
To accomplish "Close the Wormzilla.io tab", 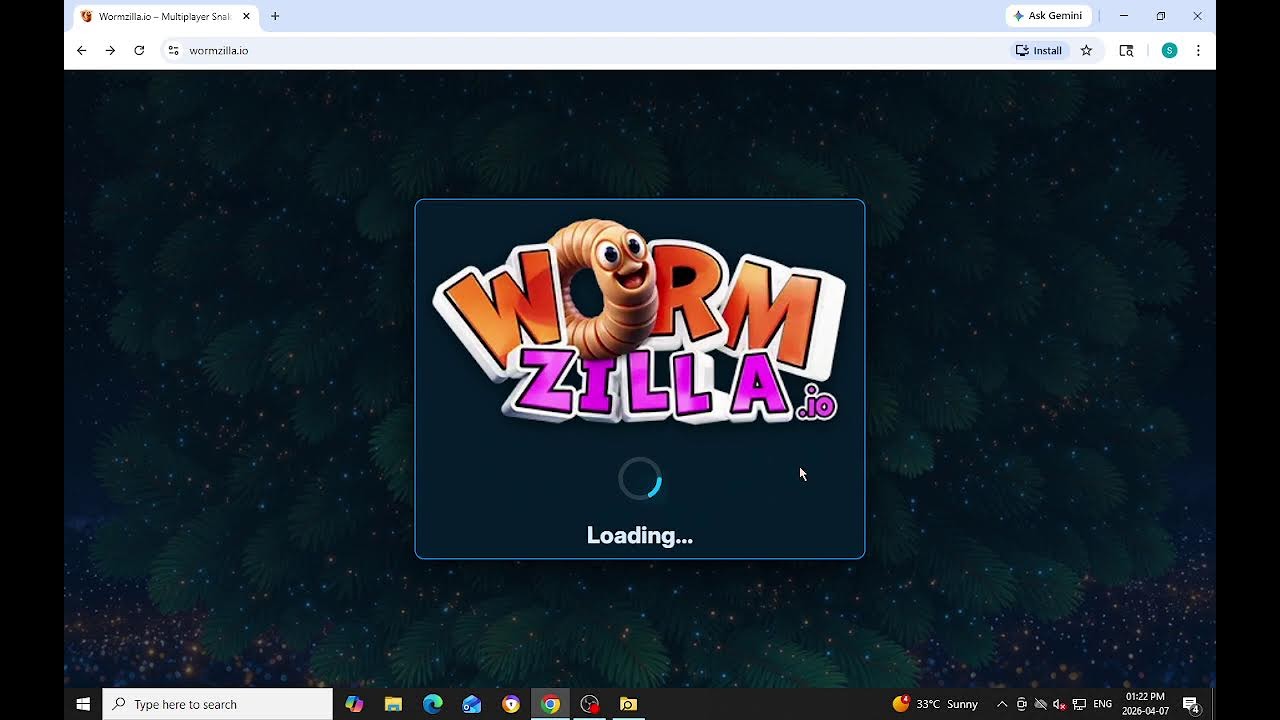I will [246, 16].
